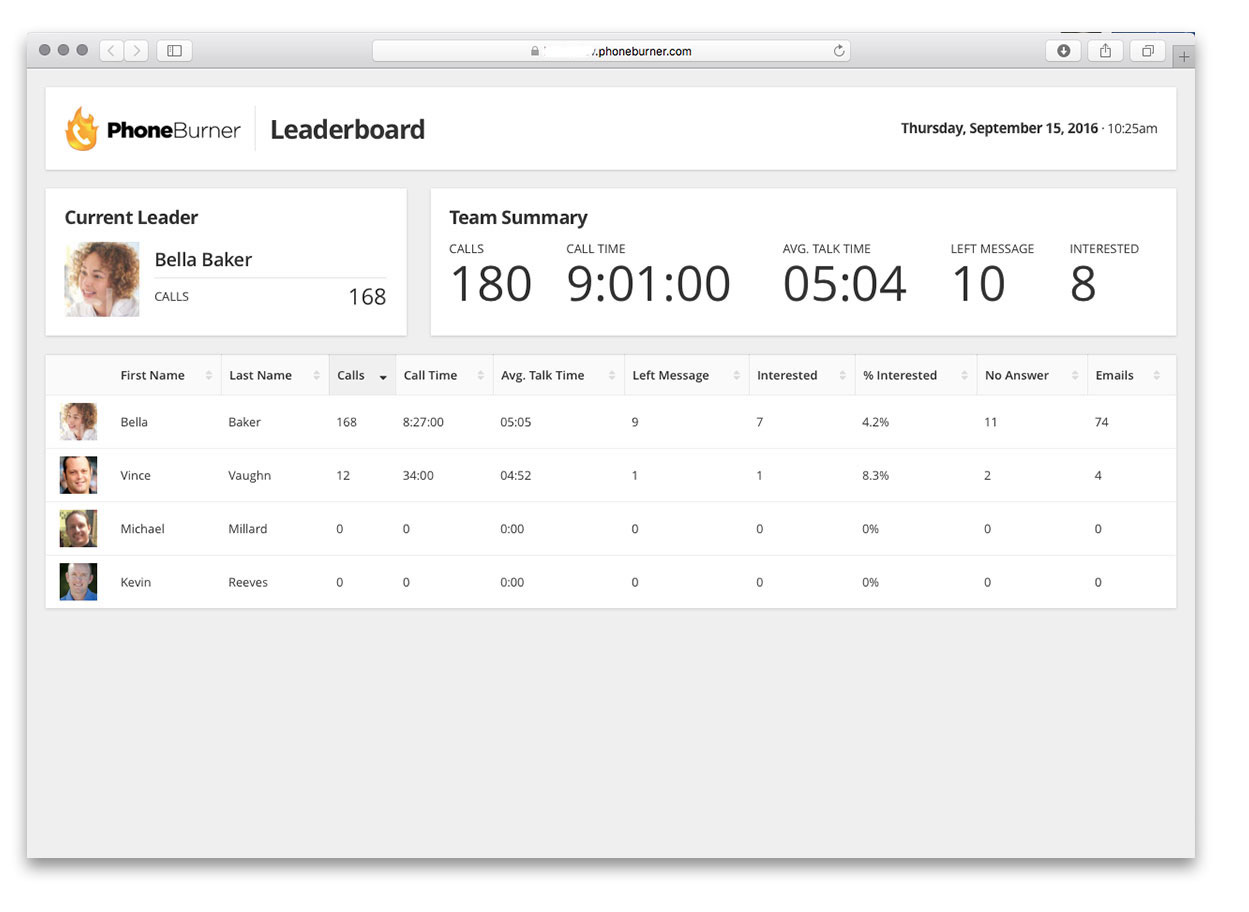This screenshot has width=1249, height=912.
Task: Click the reload icon in the address bar
Action: point(839,50)
